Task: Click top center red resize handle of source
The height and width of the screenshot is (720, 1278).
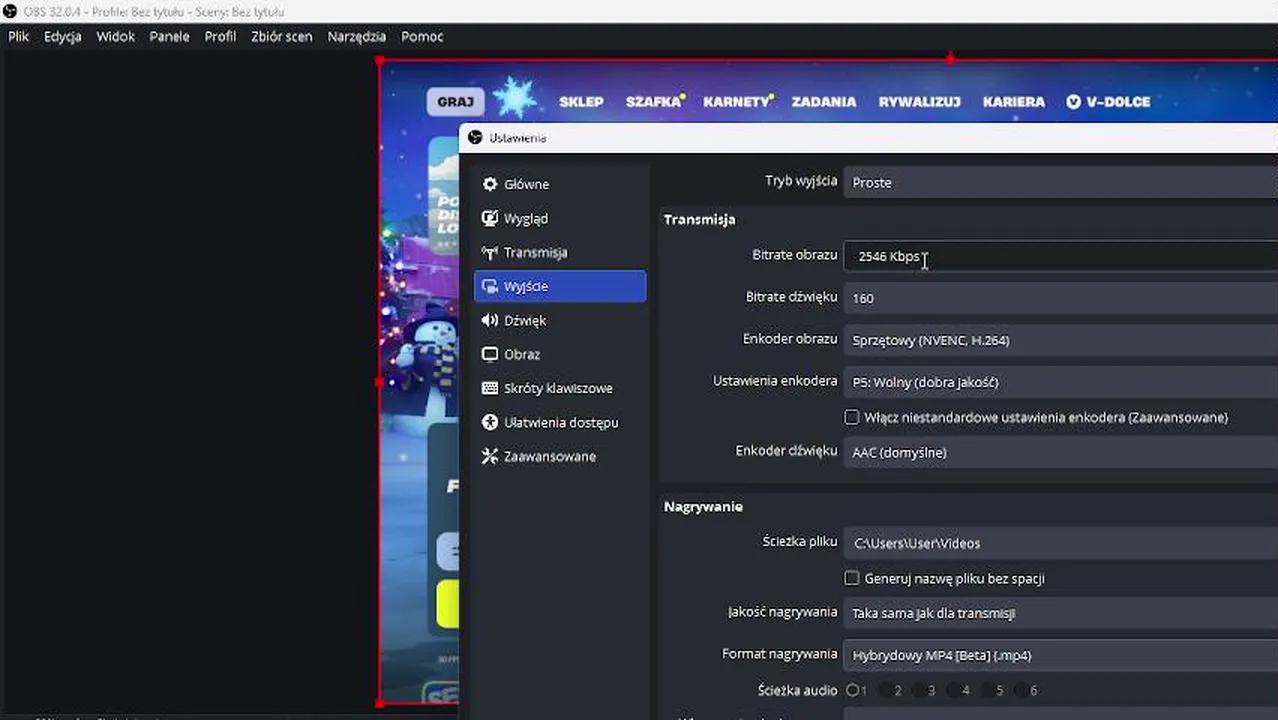Action: pyautogui.click(x=950, y=59)
